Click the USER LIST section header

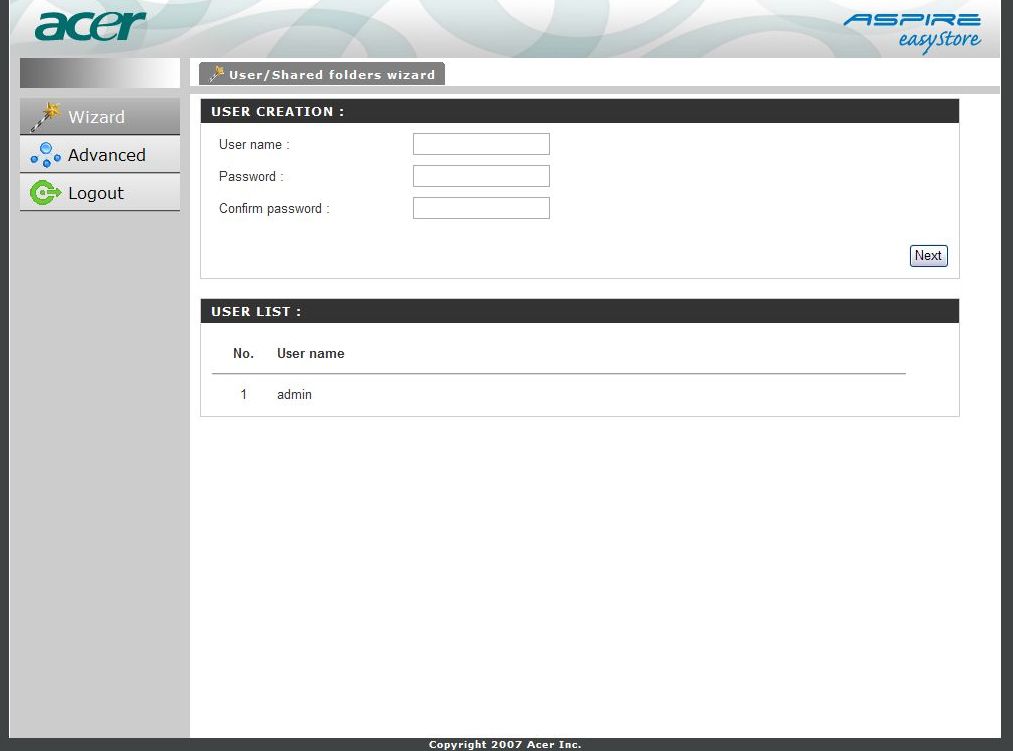pyautogui.click(x=256, y=311)
